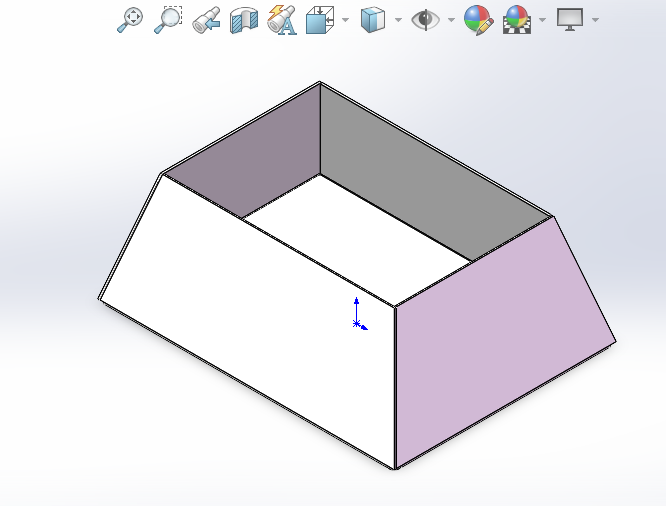Open the Apply Scene dropdown arrow

point(542,20)
